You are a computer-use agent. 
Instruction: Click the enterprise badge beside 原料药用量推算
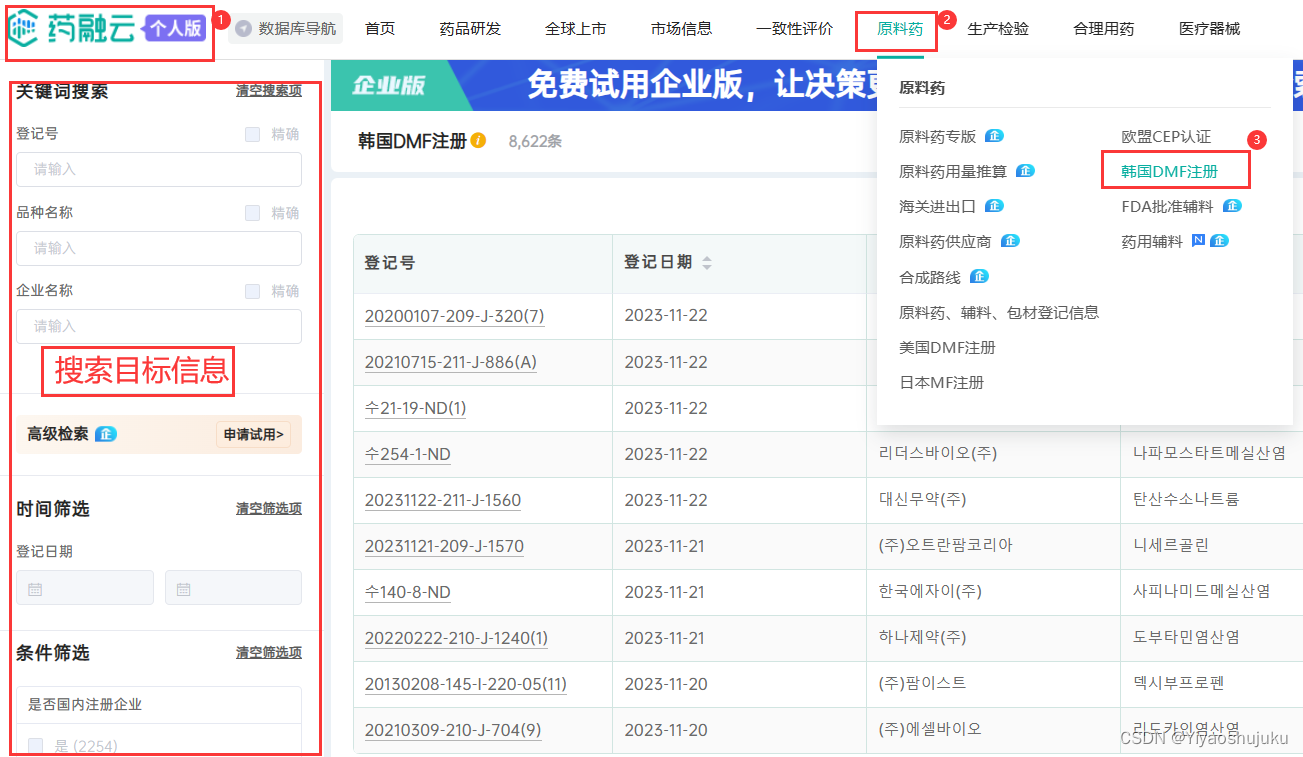pos(1025,171)
